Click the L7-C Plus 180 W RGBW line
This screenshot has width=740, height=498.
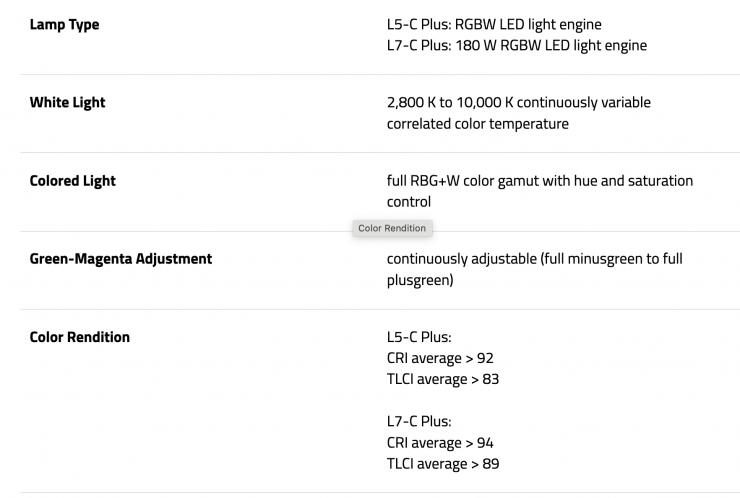click(516, 45)
